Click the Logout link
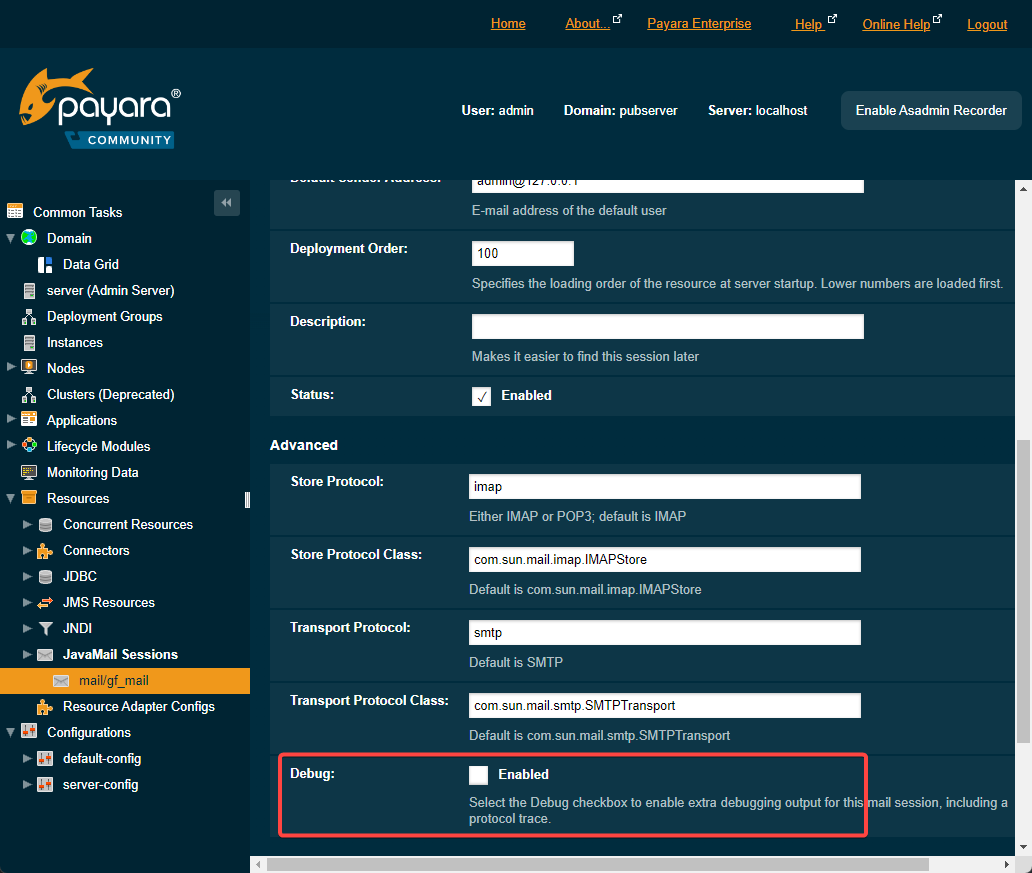The height and width of the screenshot is (873, 1032). (987, 24)
